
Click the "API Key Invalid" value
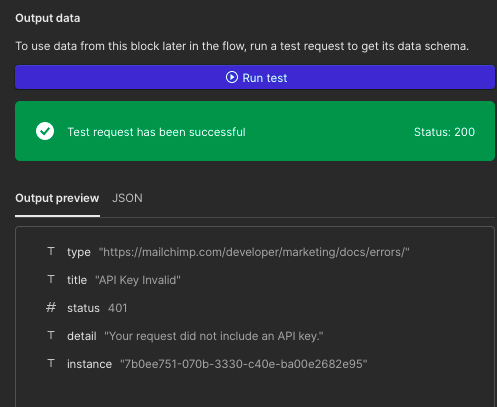click(x=138, y=280)
